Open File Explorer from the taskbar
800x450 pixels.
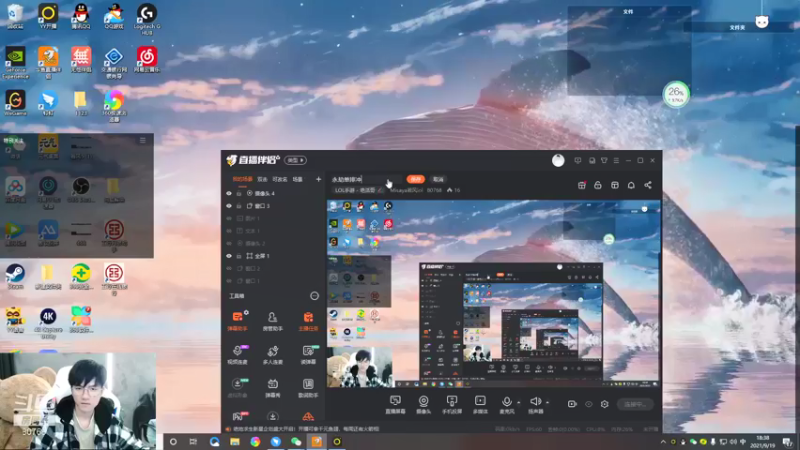[x=235, y=442]
